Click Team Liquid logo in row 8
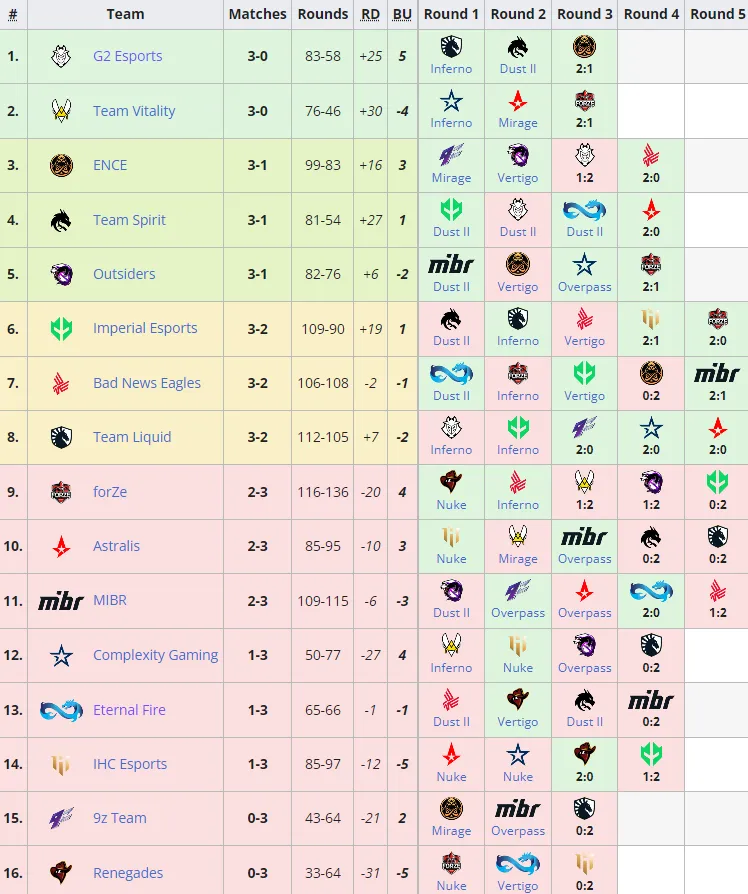Screen dimensions: 748x894 (61, 437)
